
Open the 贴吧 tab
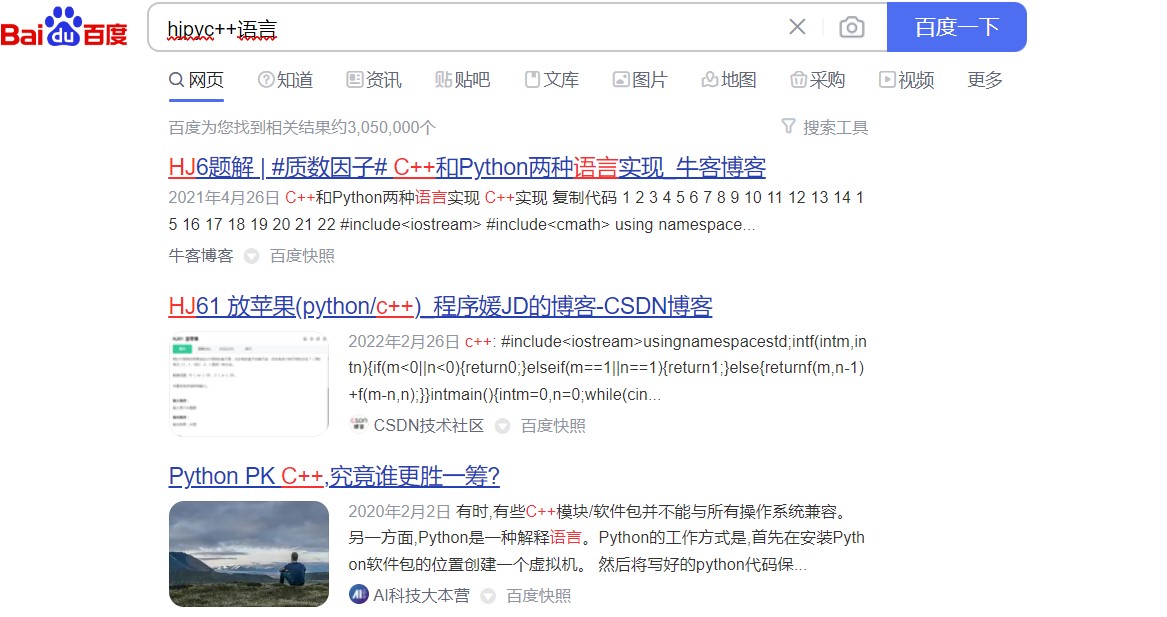tap(462, 80)
